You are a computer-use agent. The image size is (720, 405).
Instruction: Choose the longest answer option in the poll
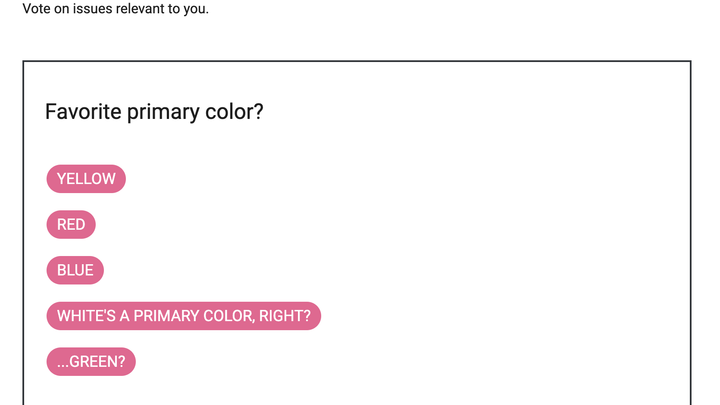click(183, 316)
